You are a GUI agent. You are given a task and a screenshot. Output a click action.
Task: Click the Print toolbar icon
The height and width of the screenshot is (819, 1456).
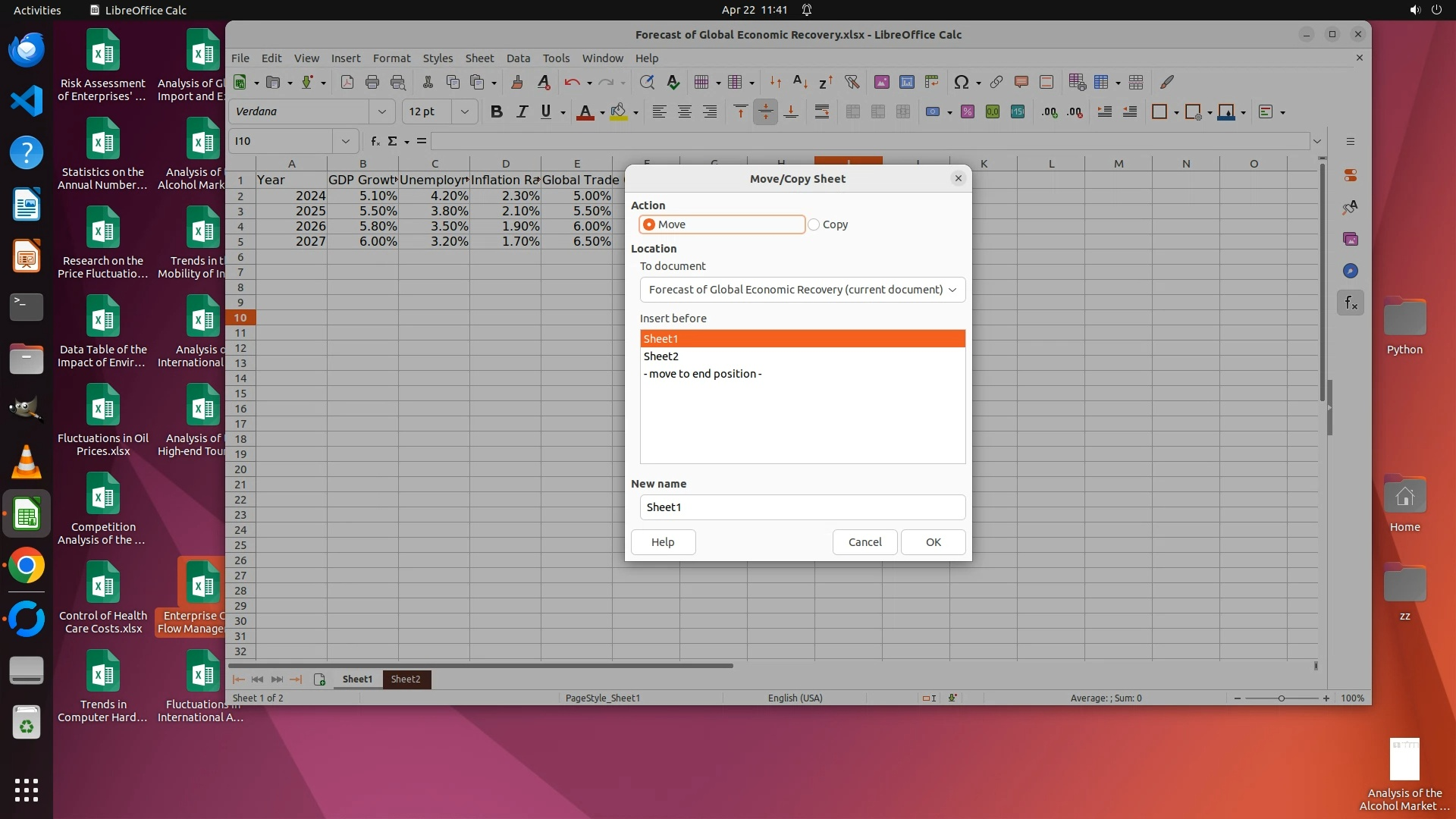[372, 82]
